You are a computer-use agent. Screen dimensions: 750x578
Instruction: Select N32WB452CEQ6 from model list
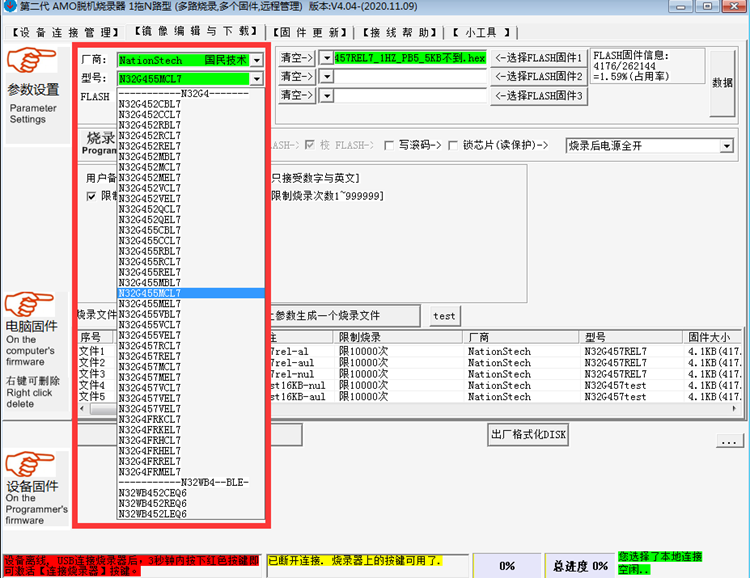click(x=190, y=493)
